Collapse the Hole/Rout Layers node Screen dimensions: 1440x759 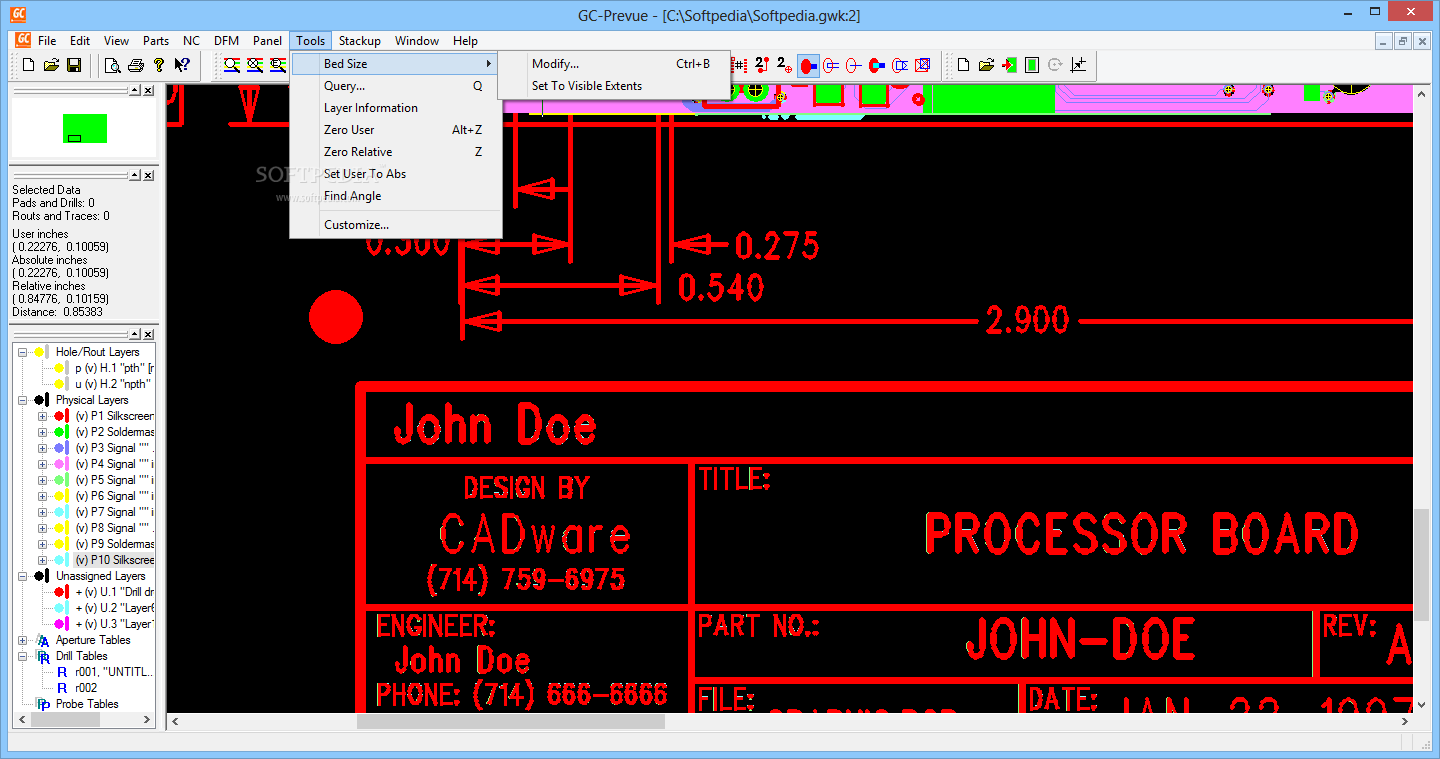[22, 352]
